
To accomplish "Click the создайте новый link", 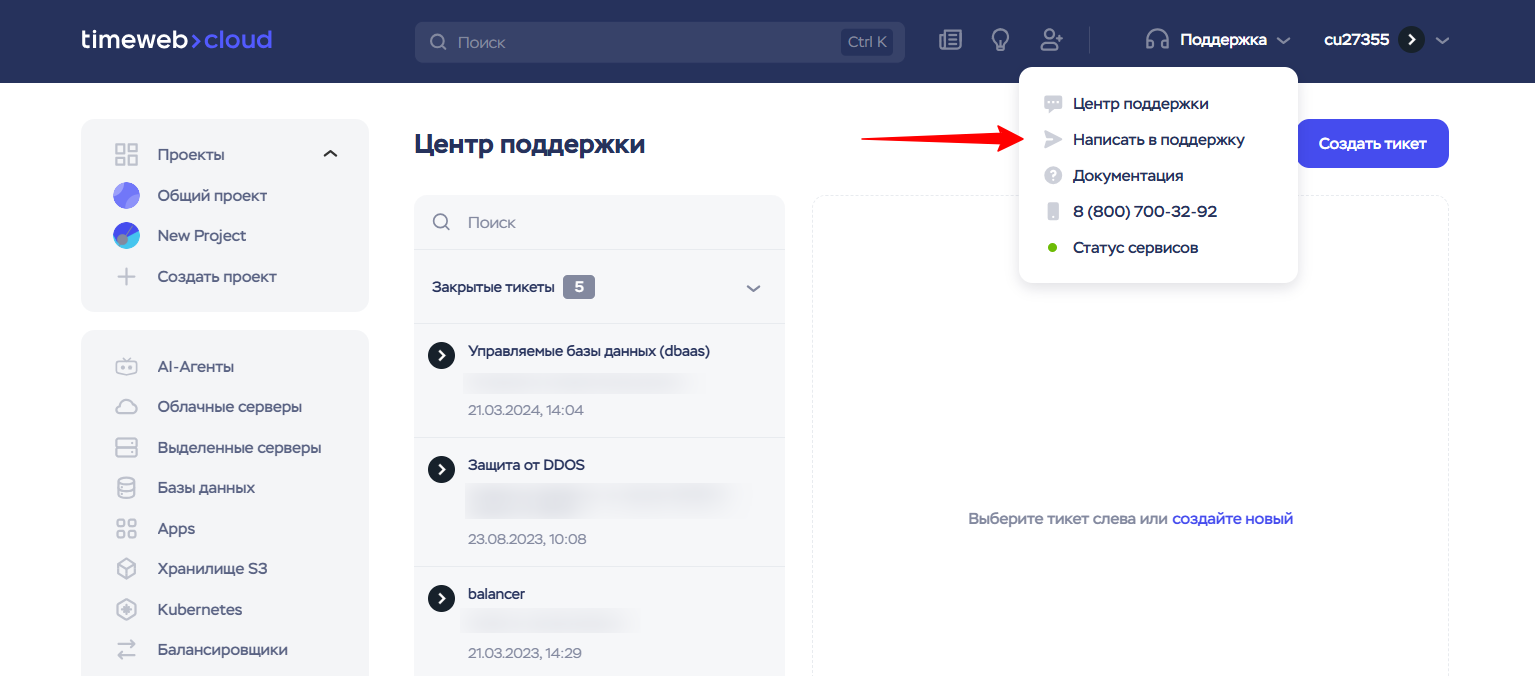I will point(1232,519).
